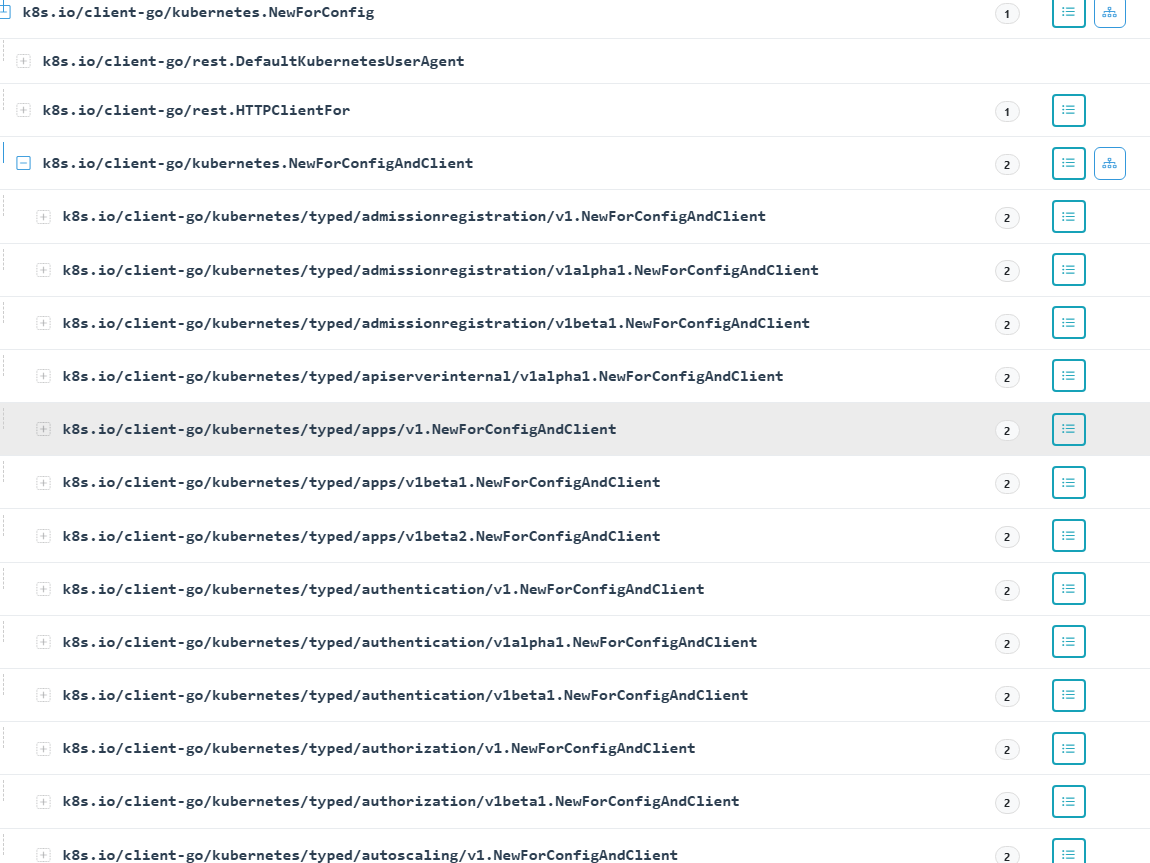The image size is (1150, 863).
Task: Open list icon for kubernetes.NewForConfig row
Action: click(x=1068, y=12)
